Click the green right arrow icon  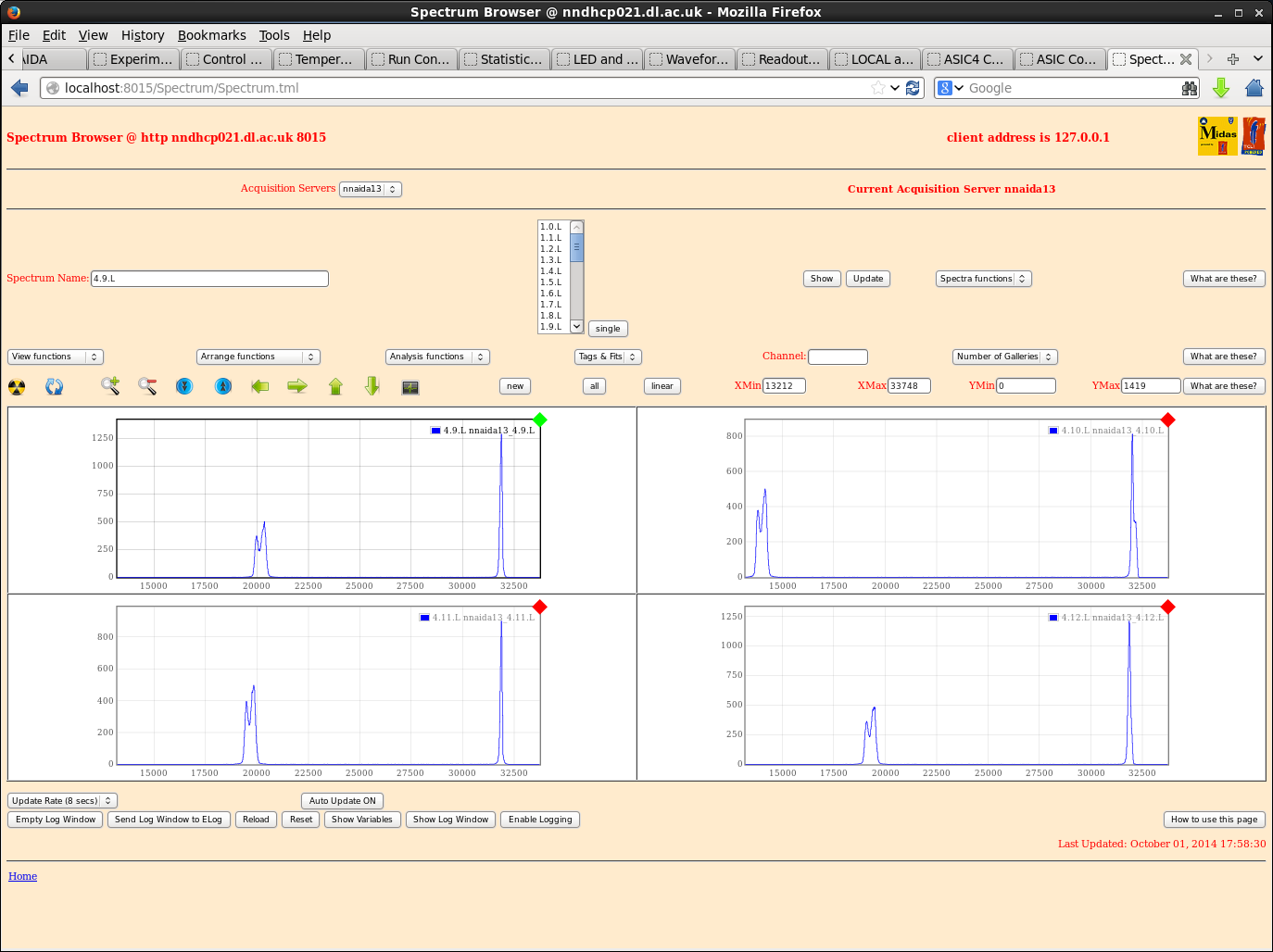297,386
